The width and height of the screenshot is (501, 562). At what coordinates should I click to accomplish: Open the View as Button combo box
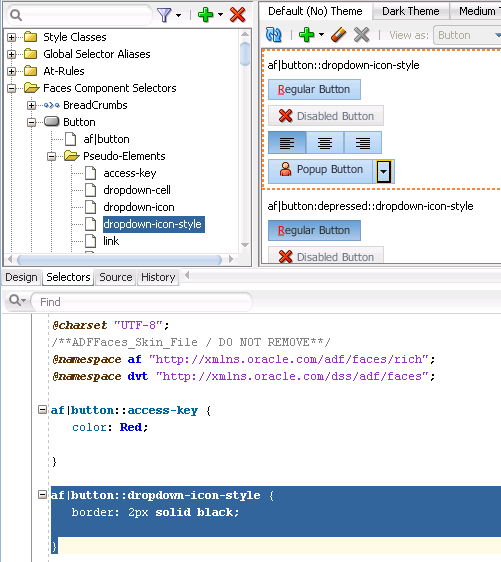tap(467, 35)
